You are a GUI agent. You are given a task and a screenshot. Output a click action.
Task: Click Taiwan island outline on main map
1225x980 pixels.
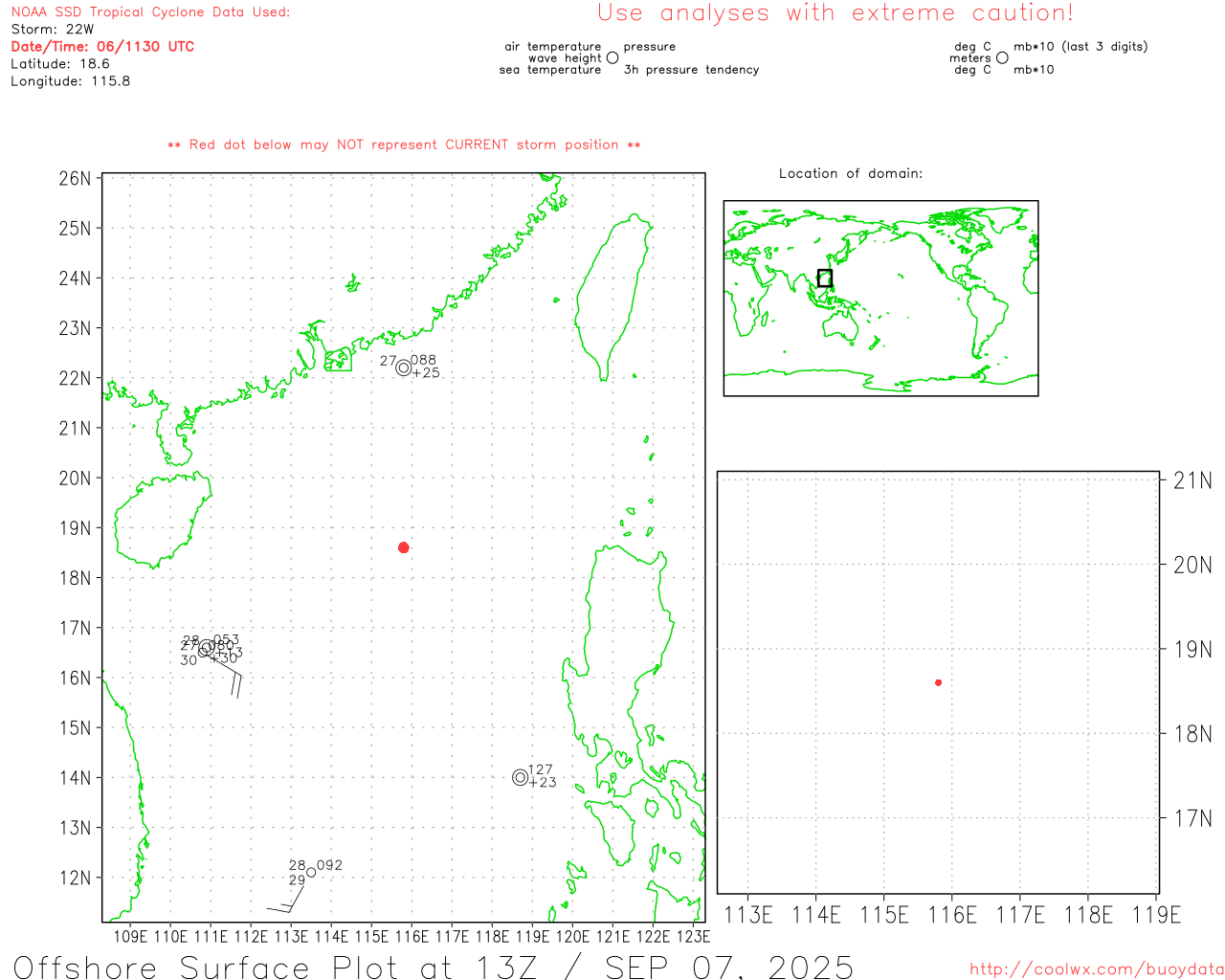coord(614,297)
